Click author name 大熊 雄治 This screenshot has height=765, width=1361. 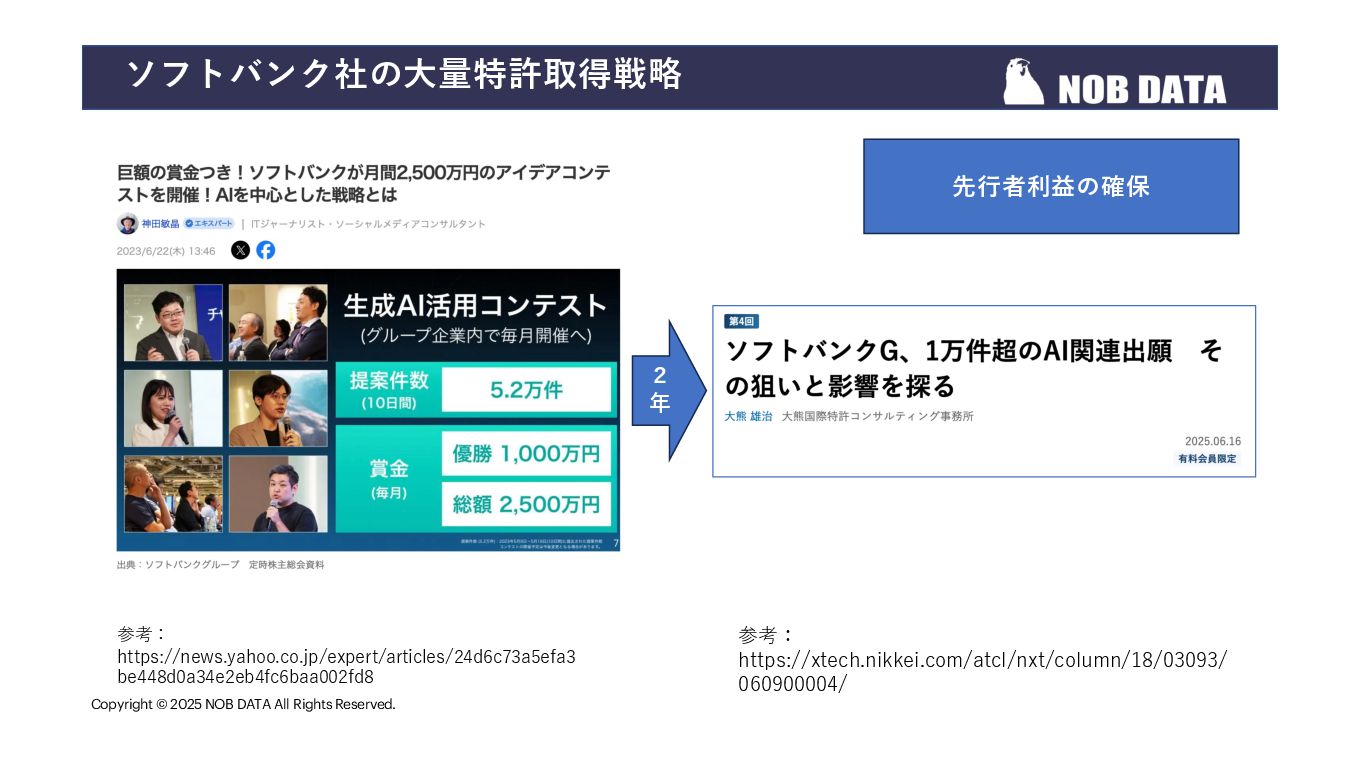pos(748,416)
